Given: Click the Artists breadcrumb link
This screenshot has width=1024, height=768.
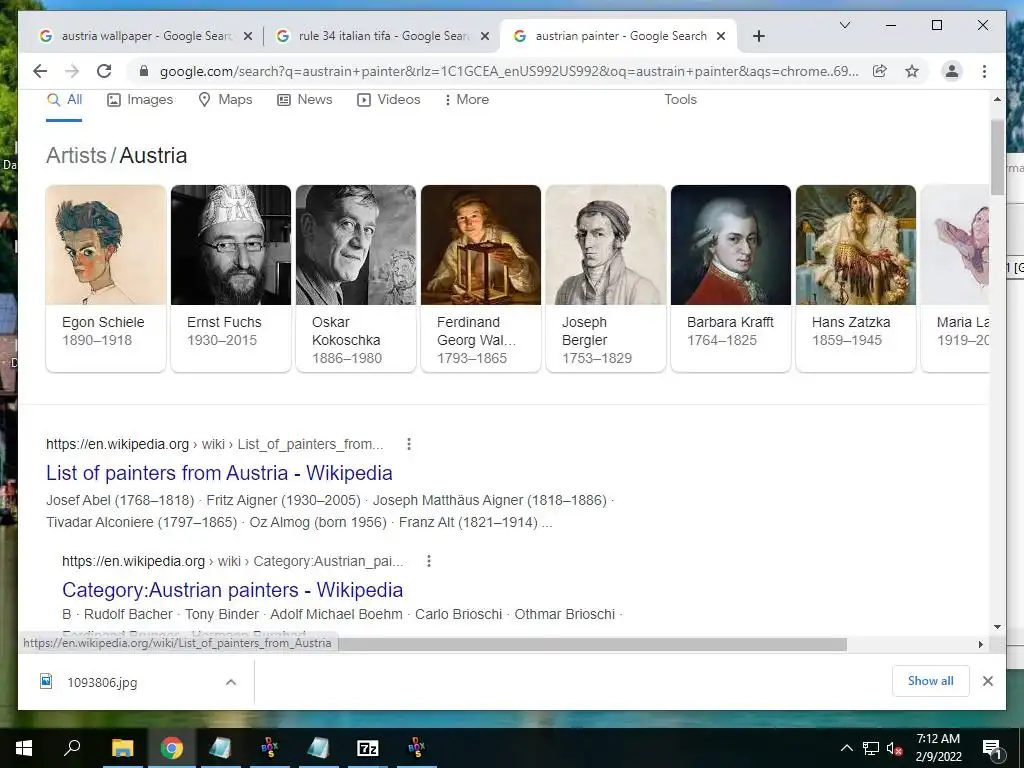Looking at the screenshot, I should [76, 155].
